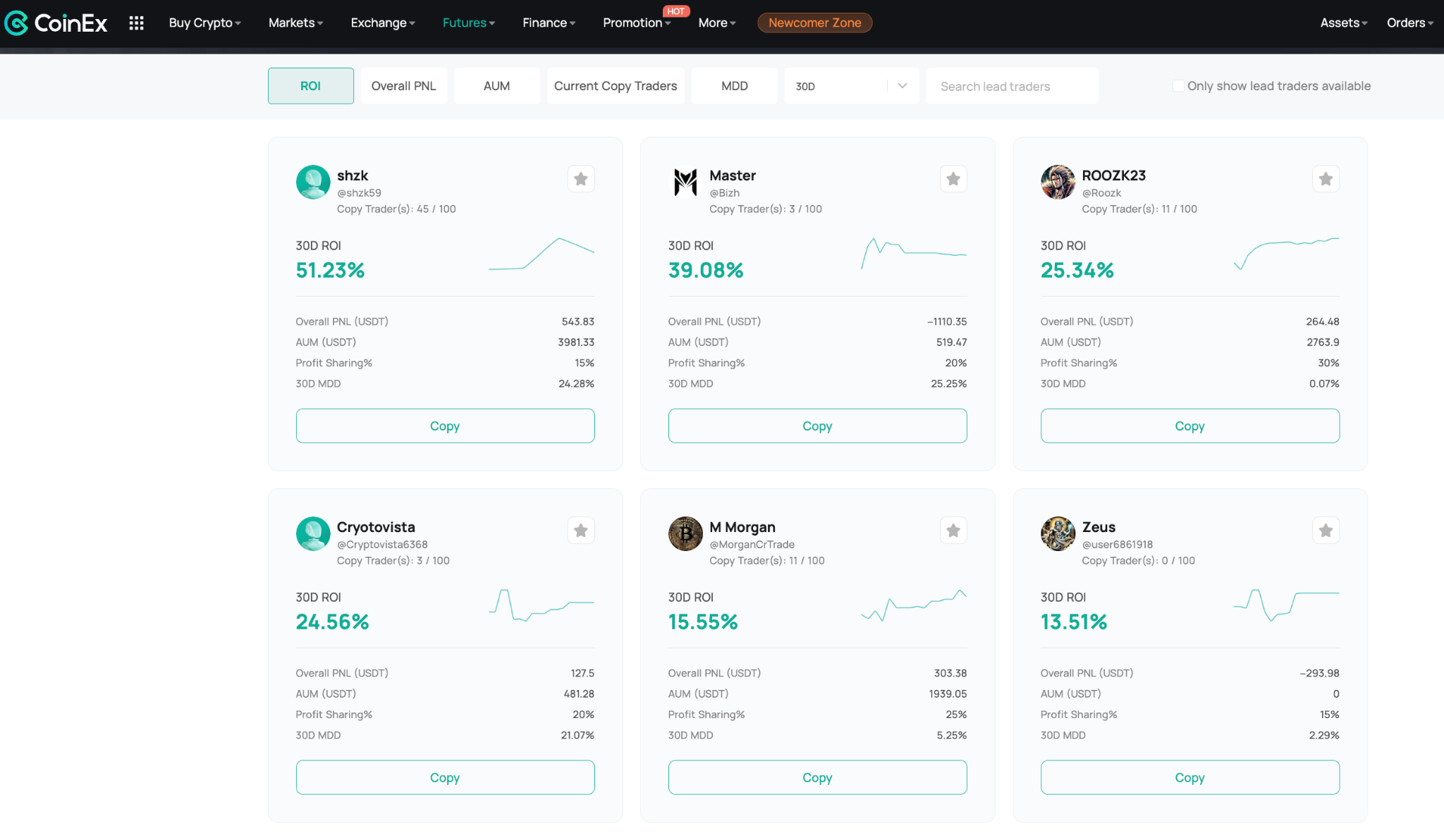This screenshot has height=840, width=1444.
Task: Expand the Assets dropdown
Action: [1343, 23]
